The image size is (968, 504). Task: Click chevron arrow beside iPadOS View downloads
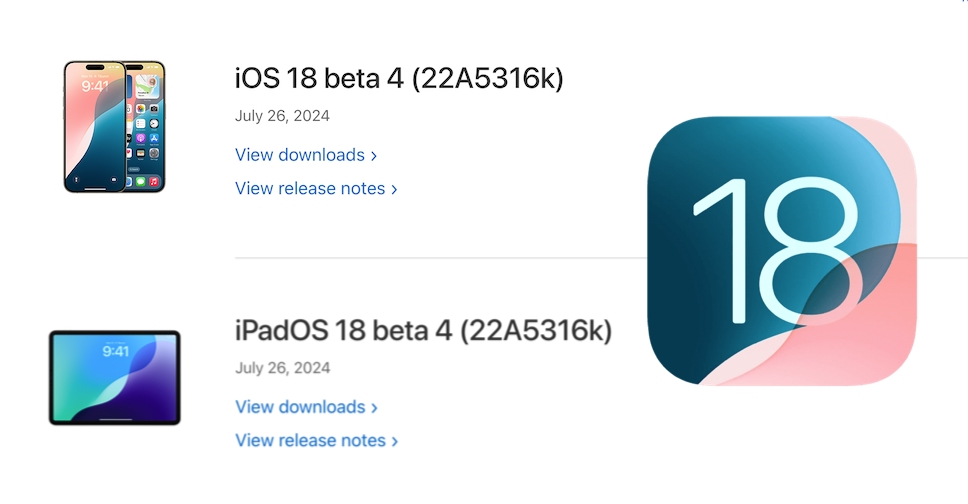click(374, 408)
